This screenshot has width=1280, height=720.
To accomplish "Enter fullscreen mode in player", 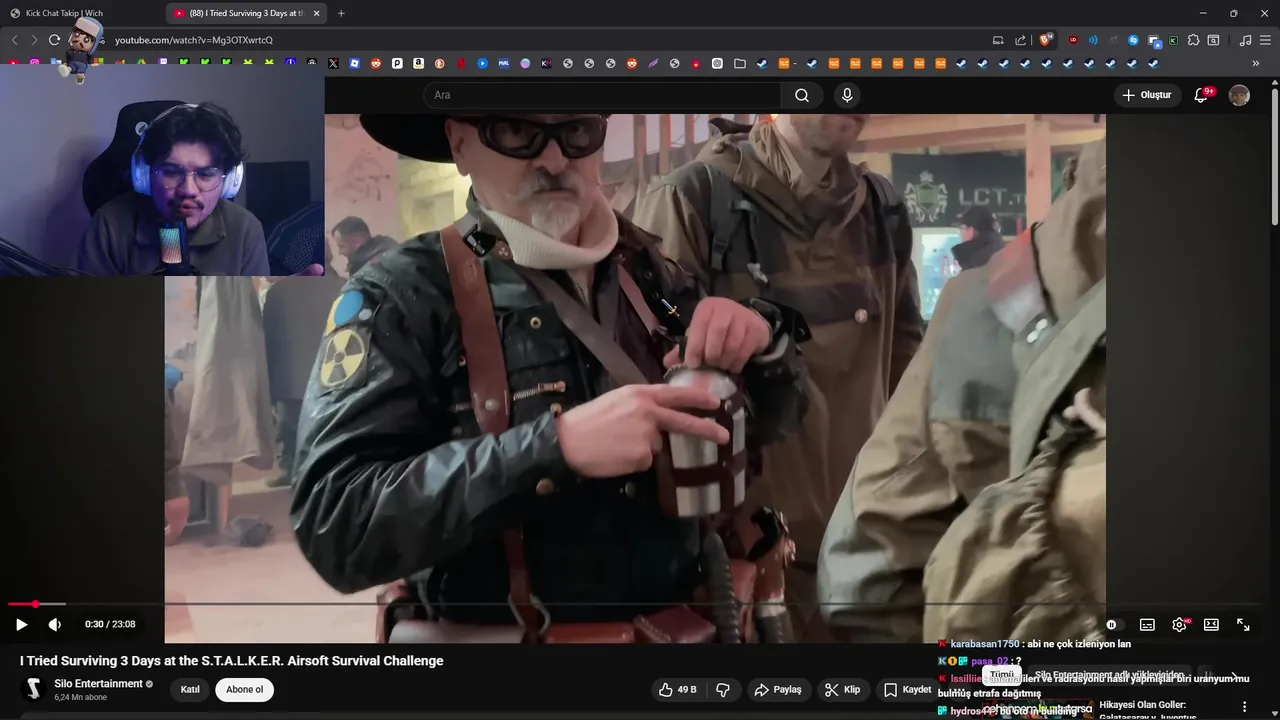I will pyautogui.click(x=1243, y=624).
